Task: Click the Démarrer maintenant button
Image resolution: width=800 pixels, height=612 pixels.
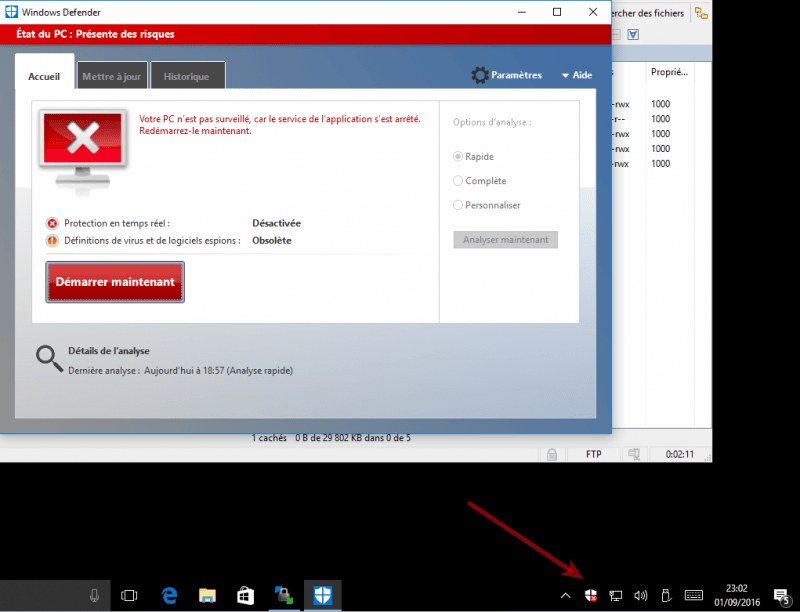Action: point(115,282)
